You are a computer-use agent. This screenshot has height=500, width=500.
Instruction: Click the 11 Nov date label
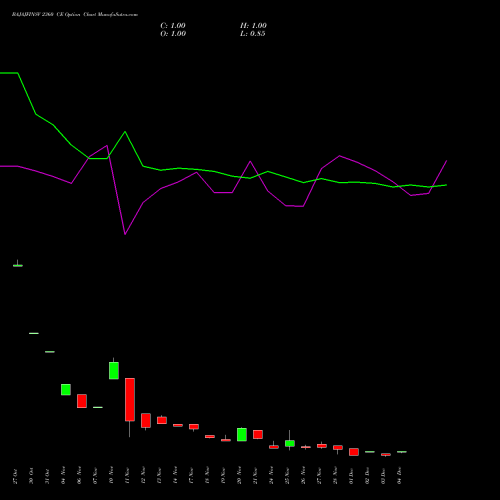coord(127,476)
